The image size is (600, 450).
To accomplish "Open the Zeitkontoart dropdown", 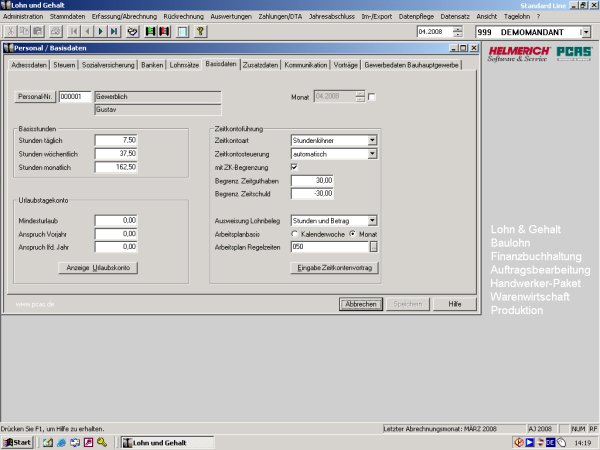I will tap(372, 140).
